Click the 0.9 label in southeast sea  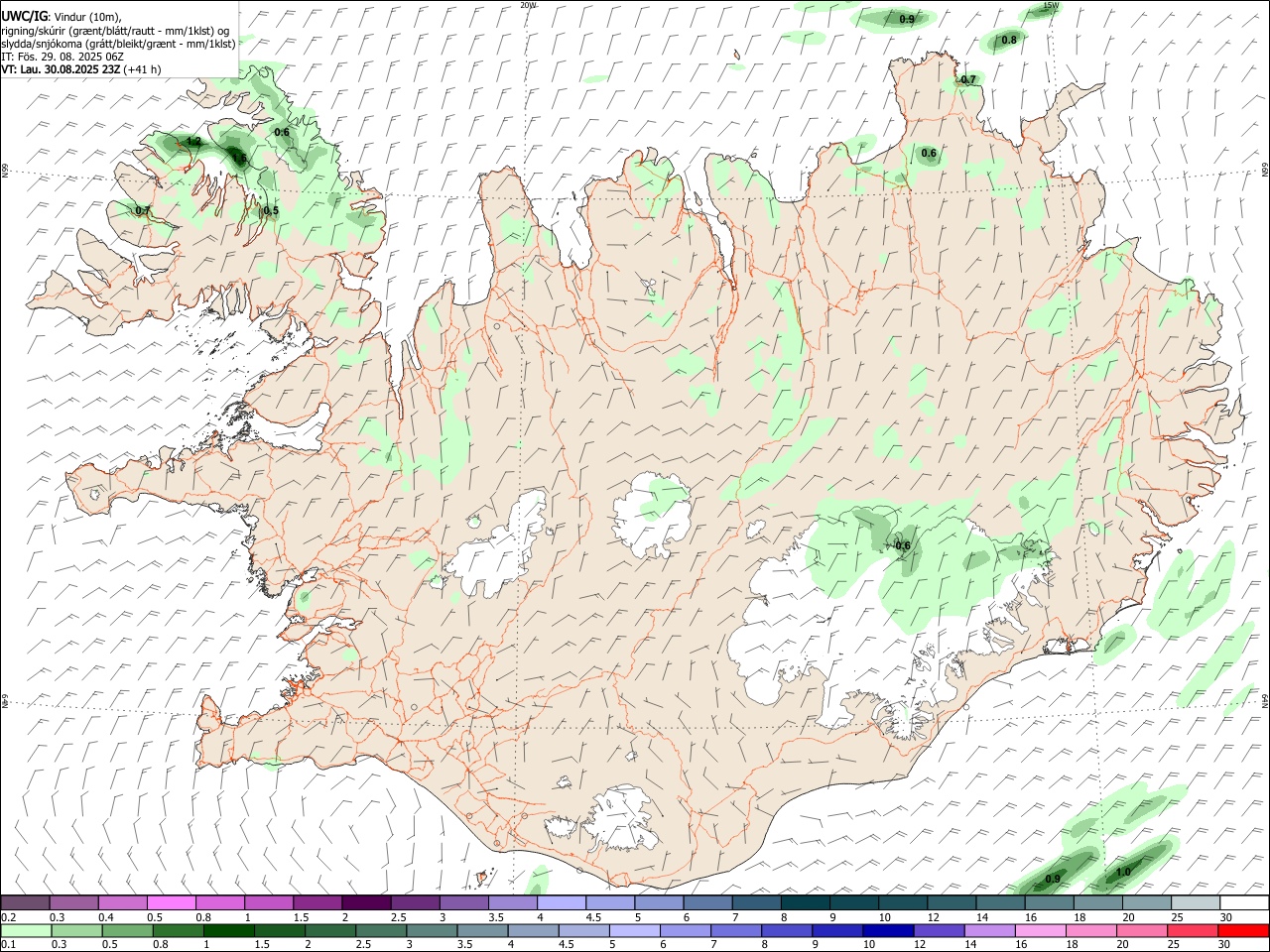[1053, 879]
